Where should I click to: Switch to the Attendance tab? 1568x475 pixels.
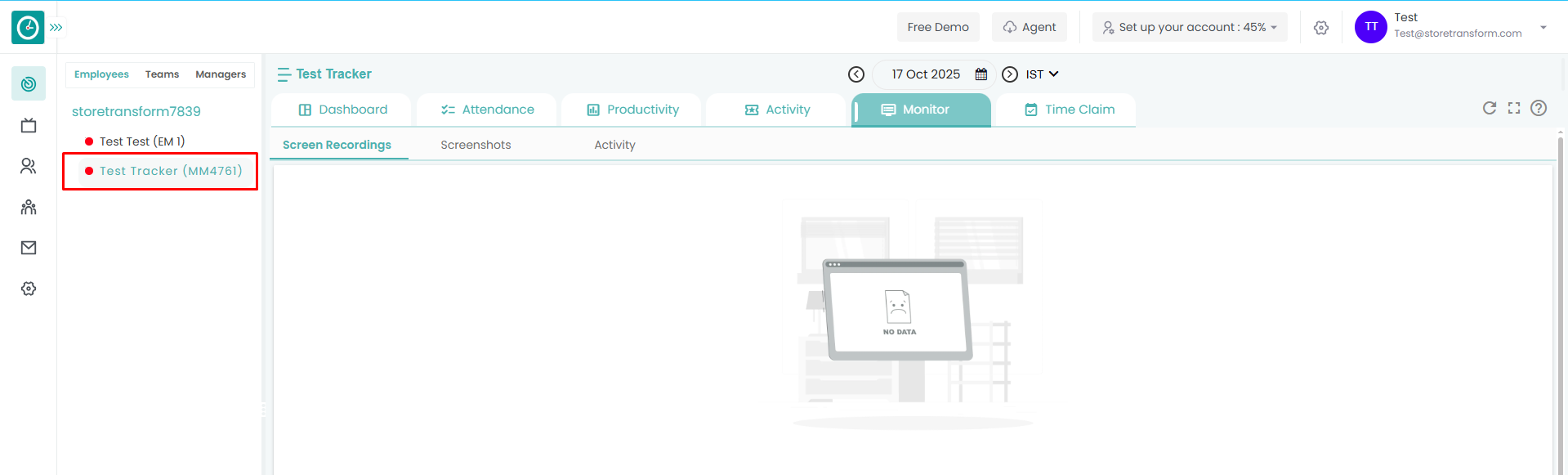tap(487, 110)
